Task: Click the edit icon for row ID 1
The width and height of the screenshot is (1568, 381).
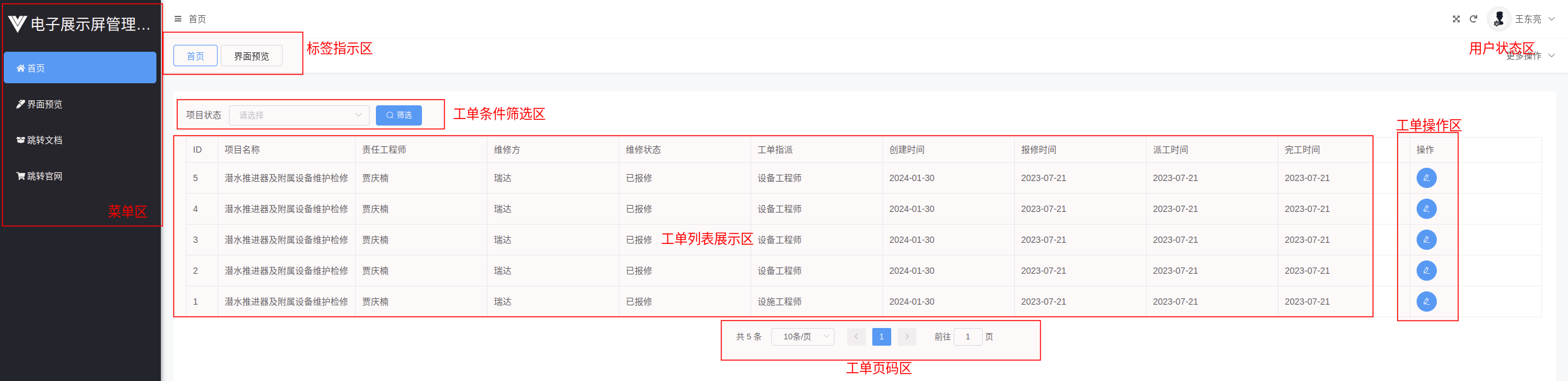Action: [1426, 302]
